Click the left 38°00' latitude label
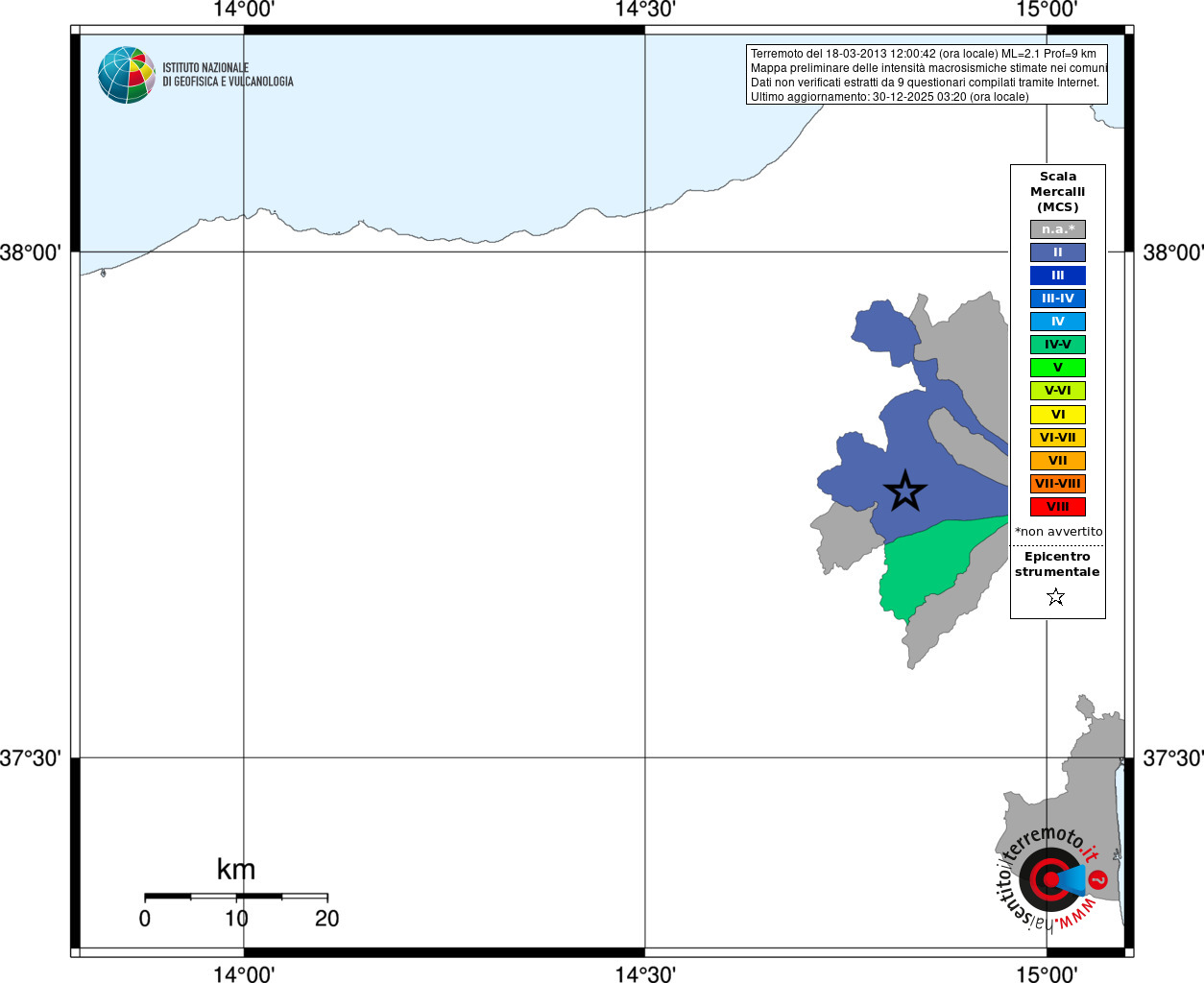Screen dimensions: 1204x983 pyautogui.click(x=31, y=252)
